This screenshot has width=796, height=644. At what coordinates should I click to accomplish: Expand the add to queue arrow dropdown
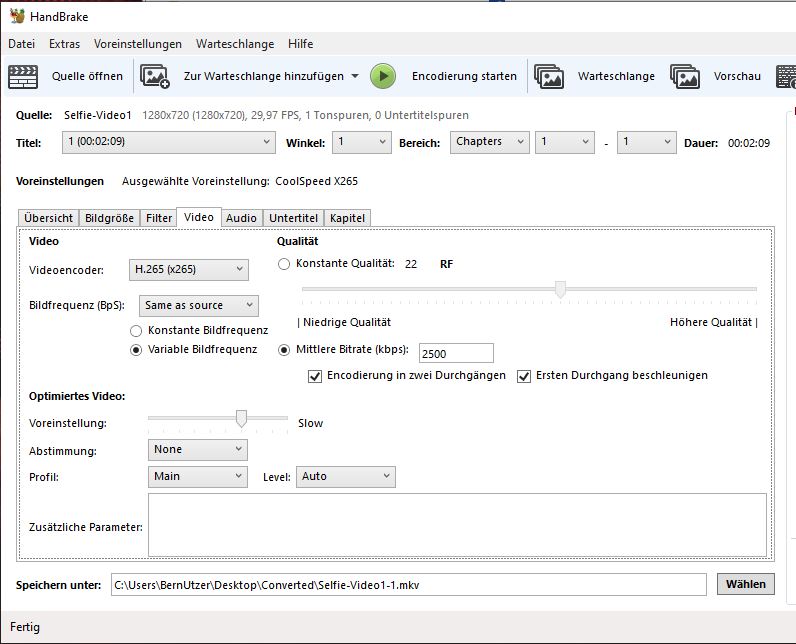tap(355, 76)
